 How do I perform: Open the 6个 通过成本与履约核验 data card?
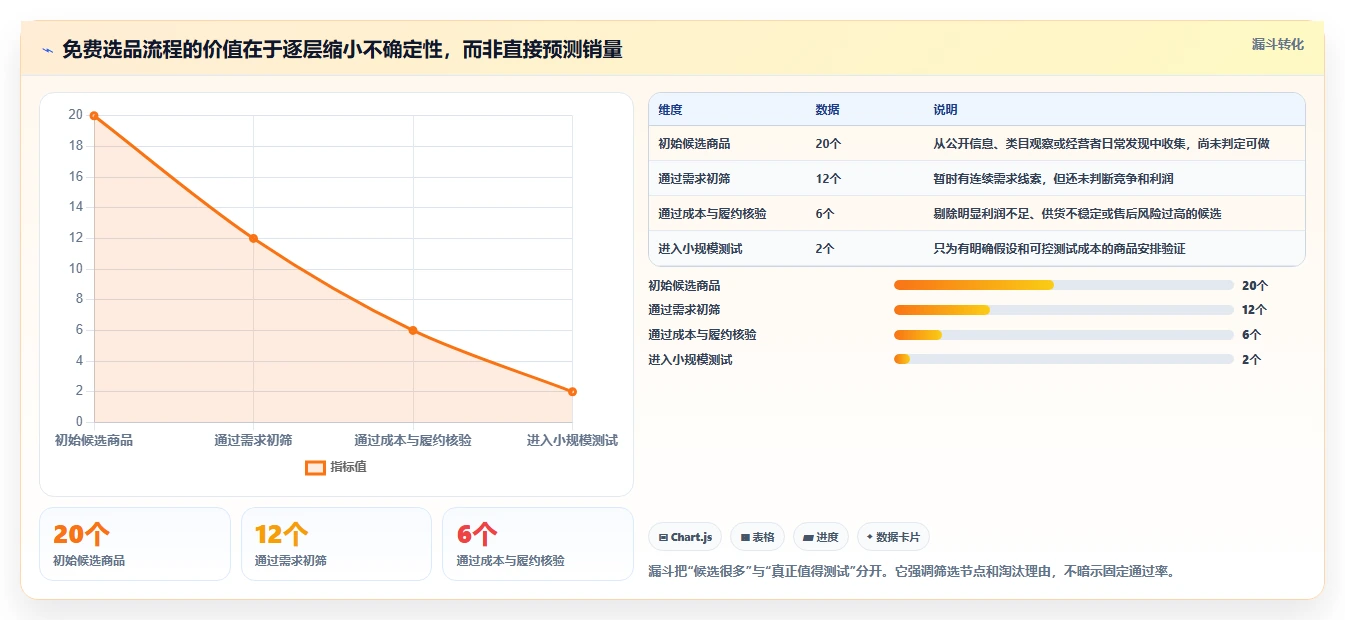pos(538,544)
